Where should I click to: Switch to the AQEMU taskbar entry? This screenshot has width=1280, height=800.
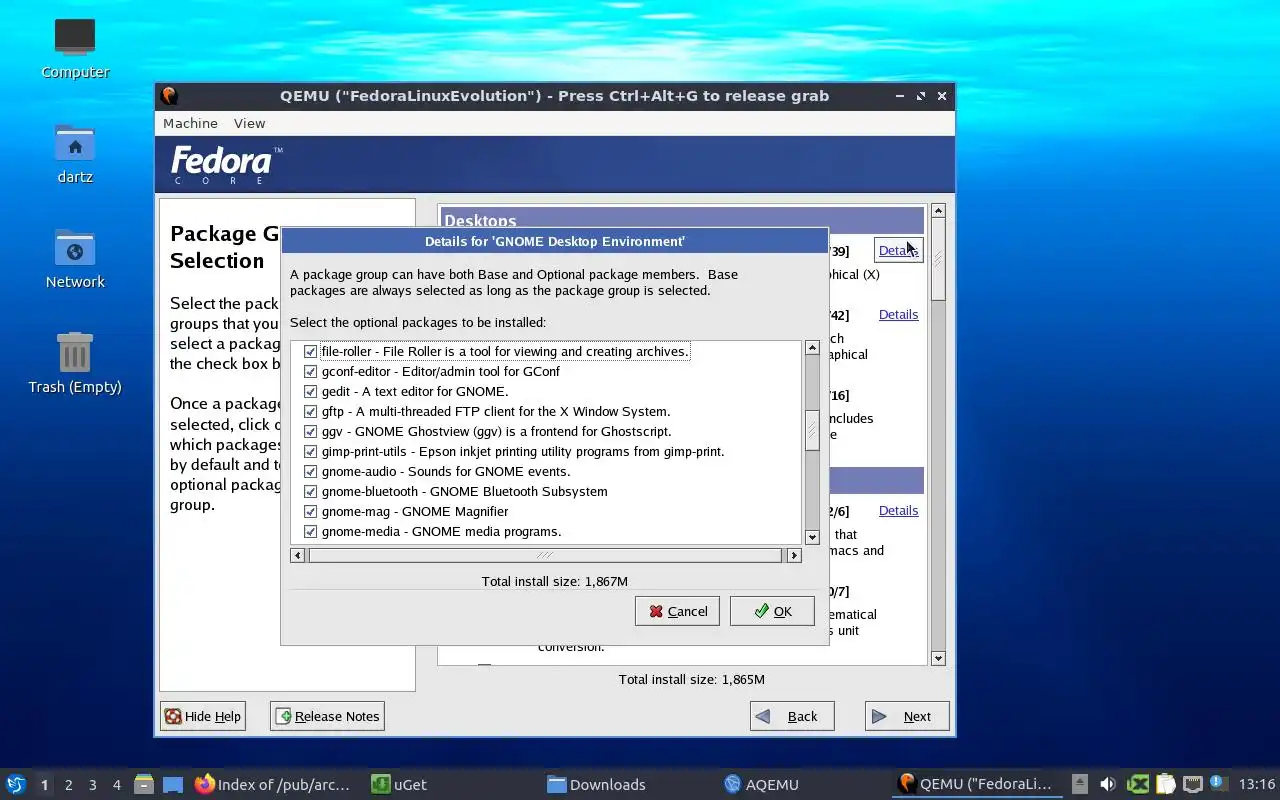762,784
